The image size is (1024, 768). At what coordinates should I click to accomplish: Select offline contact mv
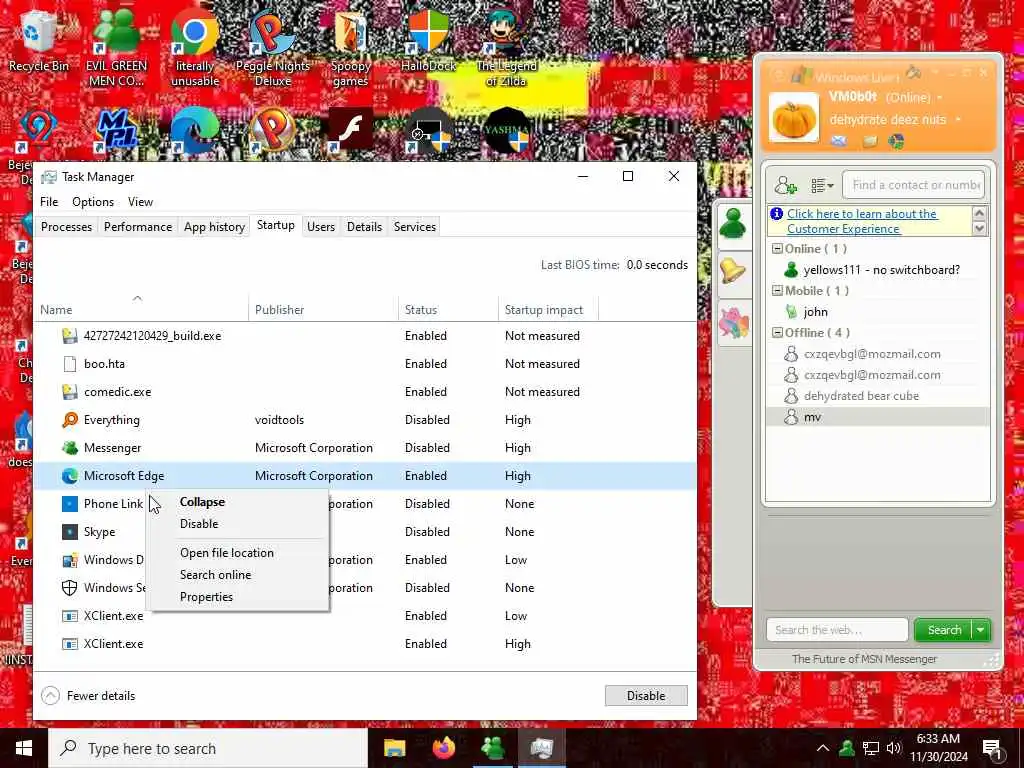point(878,417)
